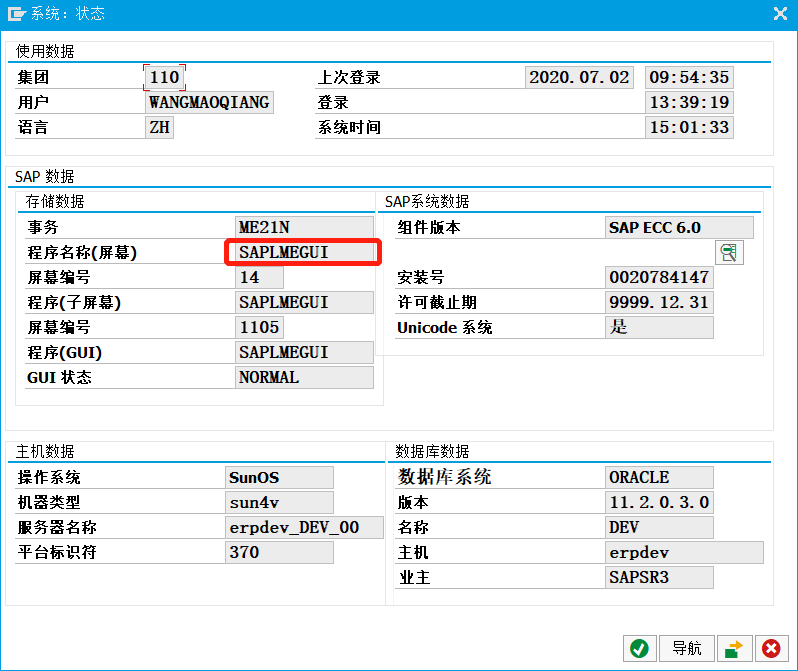The image size is (798, 671).
Task: Select database owner field SAPSR3
Action: [x=659, y=577]
